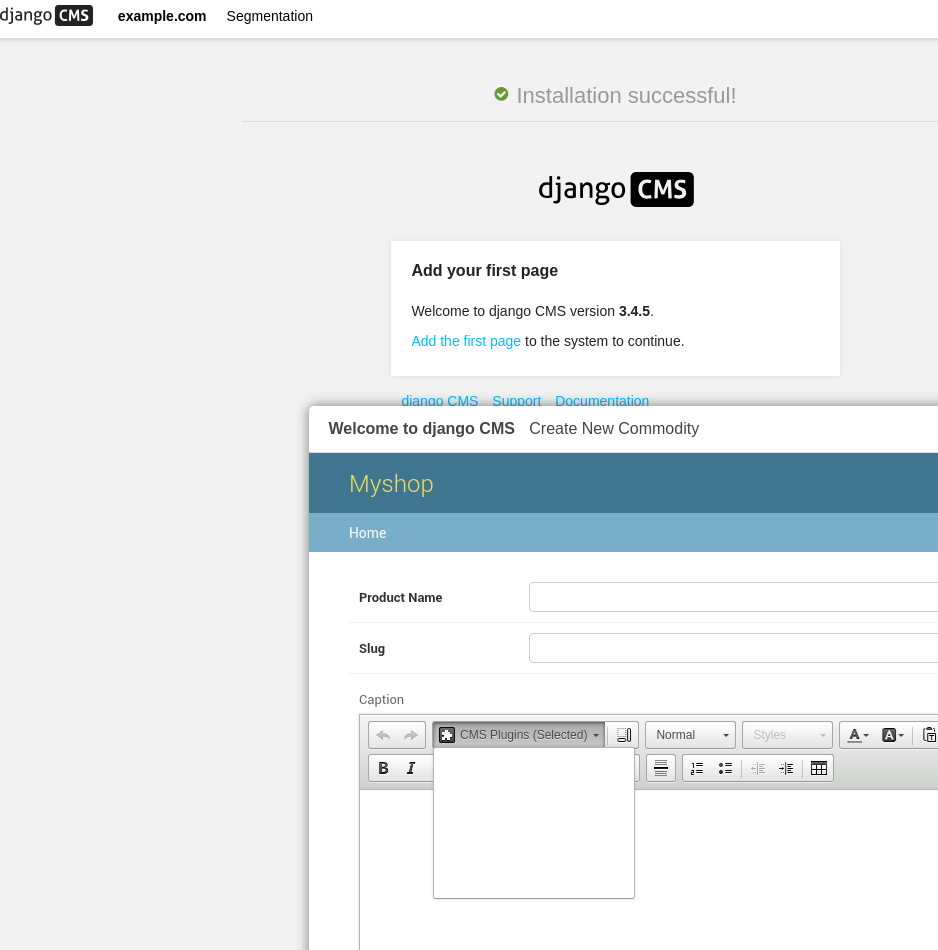This screenshot has width=938, height=950.
Task: Collapse the CMS Plugins (Selected) dropdown
Action: (519, 735)
